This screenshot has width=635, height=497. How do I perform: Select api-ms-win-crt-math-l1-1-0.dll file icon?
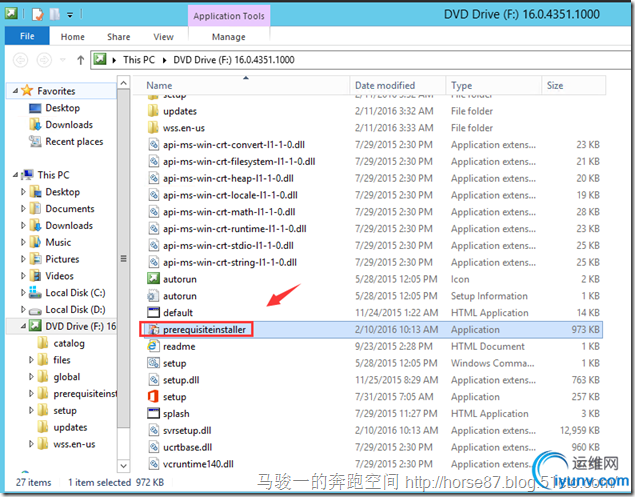tap(153, 212)
